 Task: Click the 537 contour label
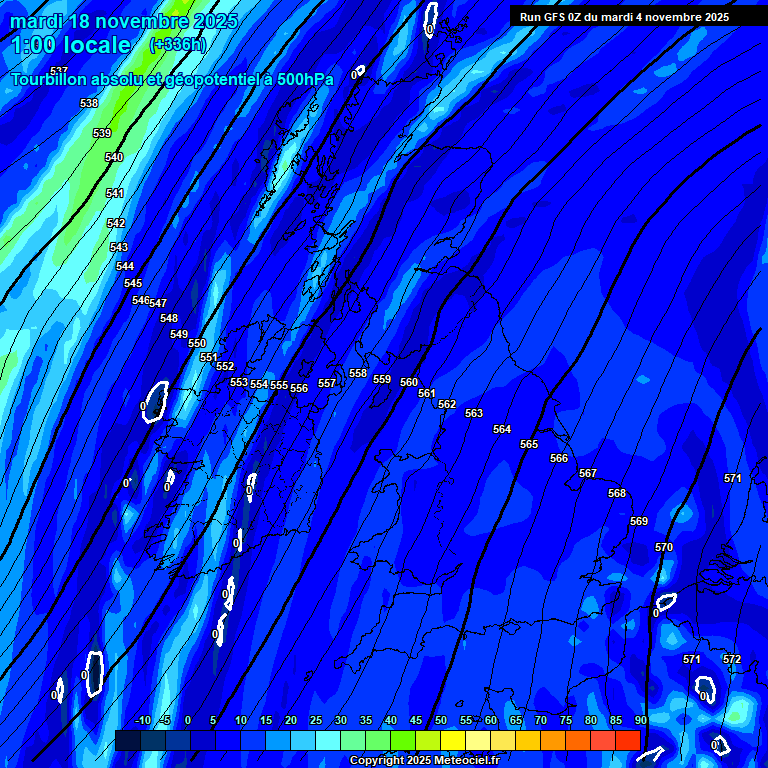pos(59,71)
